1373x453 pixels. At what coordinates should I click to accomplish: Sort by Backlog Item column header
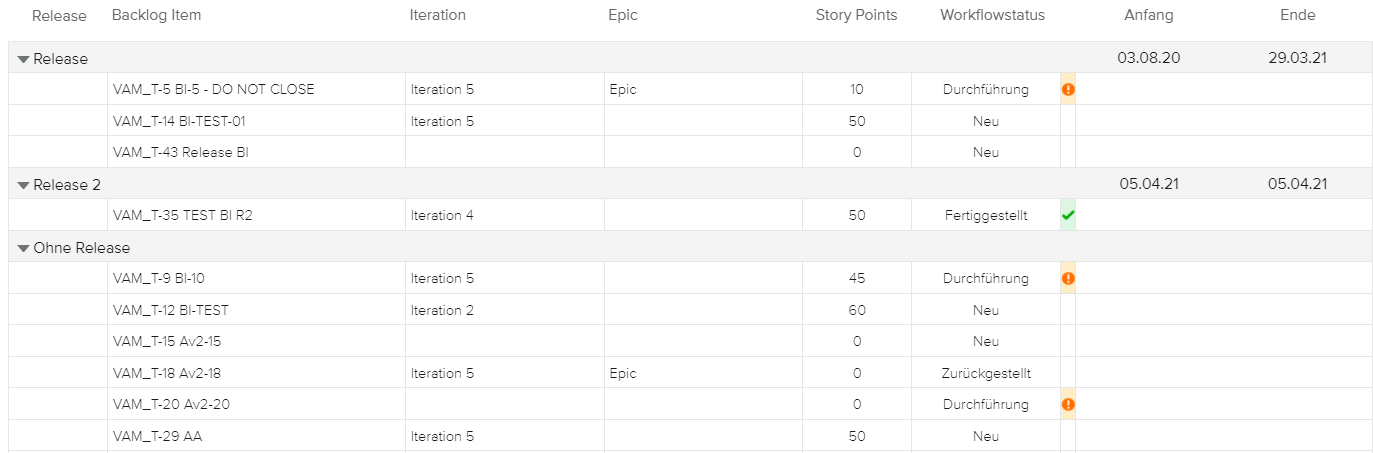(x=156, y=15)
